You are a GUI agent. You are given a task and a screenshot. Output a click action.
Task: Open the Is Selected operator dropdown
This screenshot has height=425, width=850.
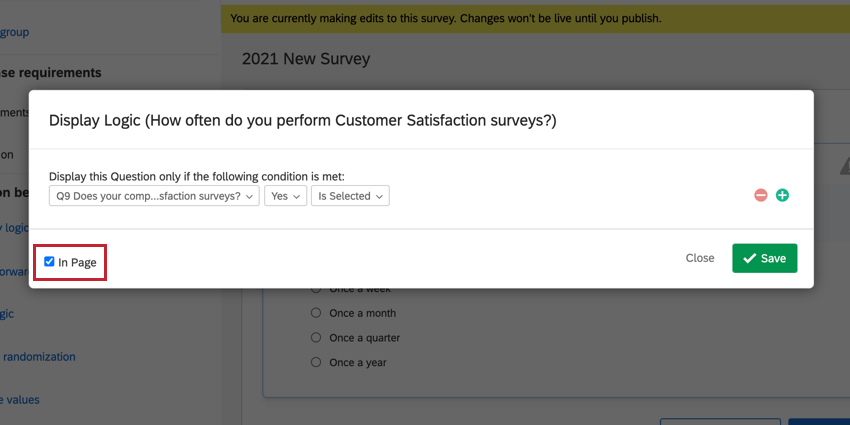tap(350, 196)
